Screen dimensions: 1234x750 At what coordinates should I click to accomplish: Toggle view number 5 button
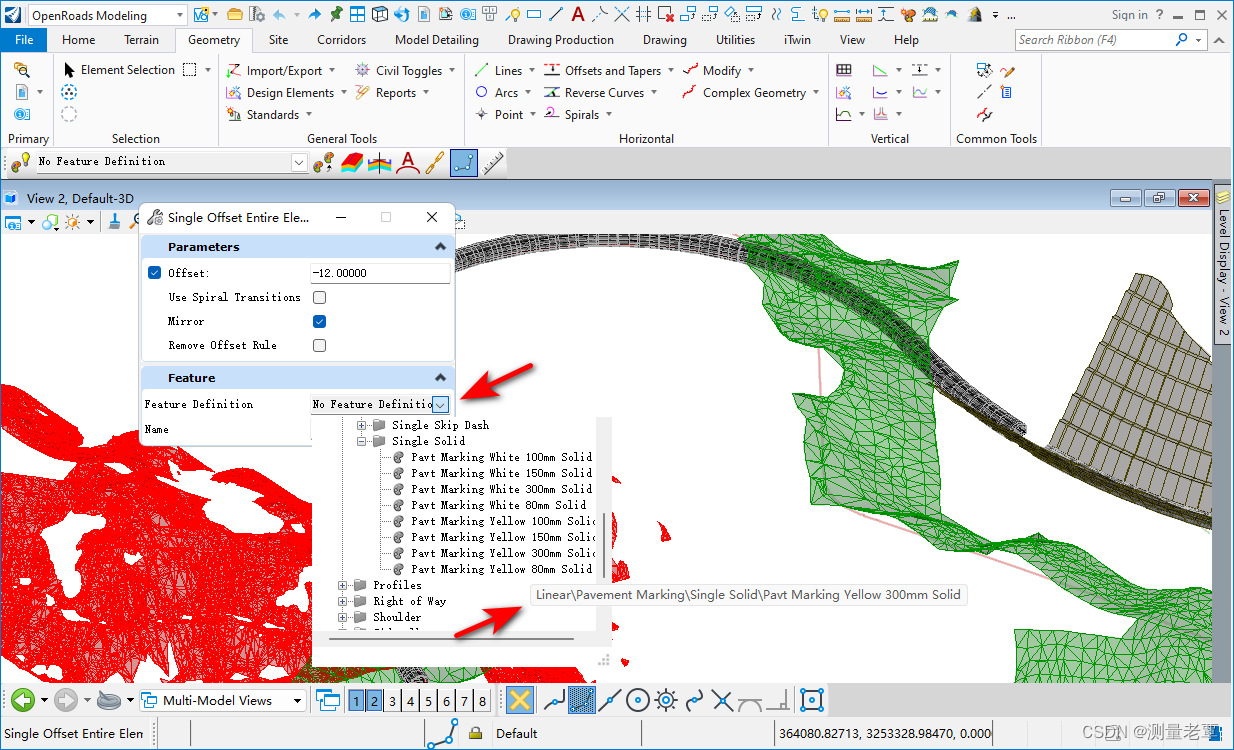coord(429,701)
